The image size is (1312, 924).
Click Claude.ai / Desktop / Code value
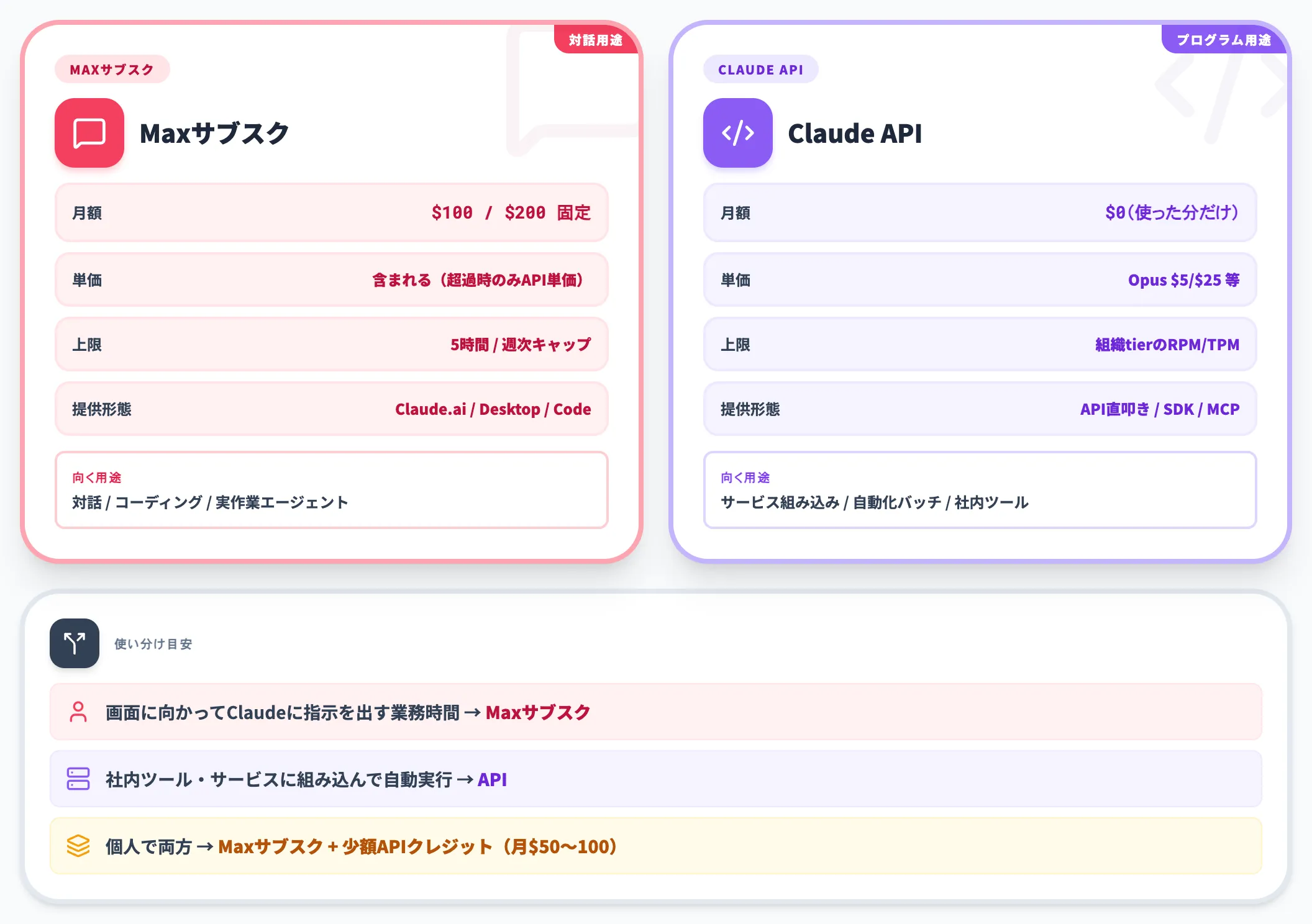click(x=493, y=409)
